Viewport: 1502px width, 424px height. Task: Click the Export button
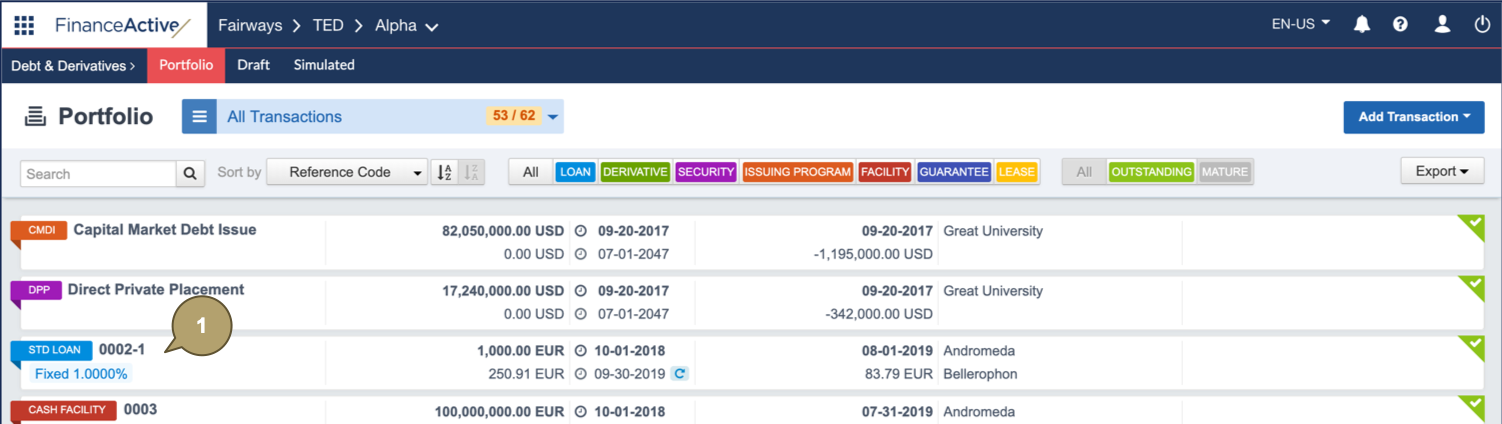point(1441,171)
